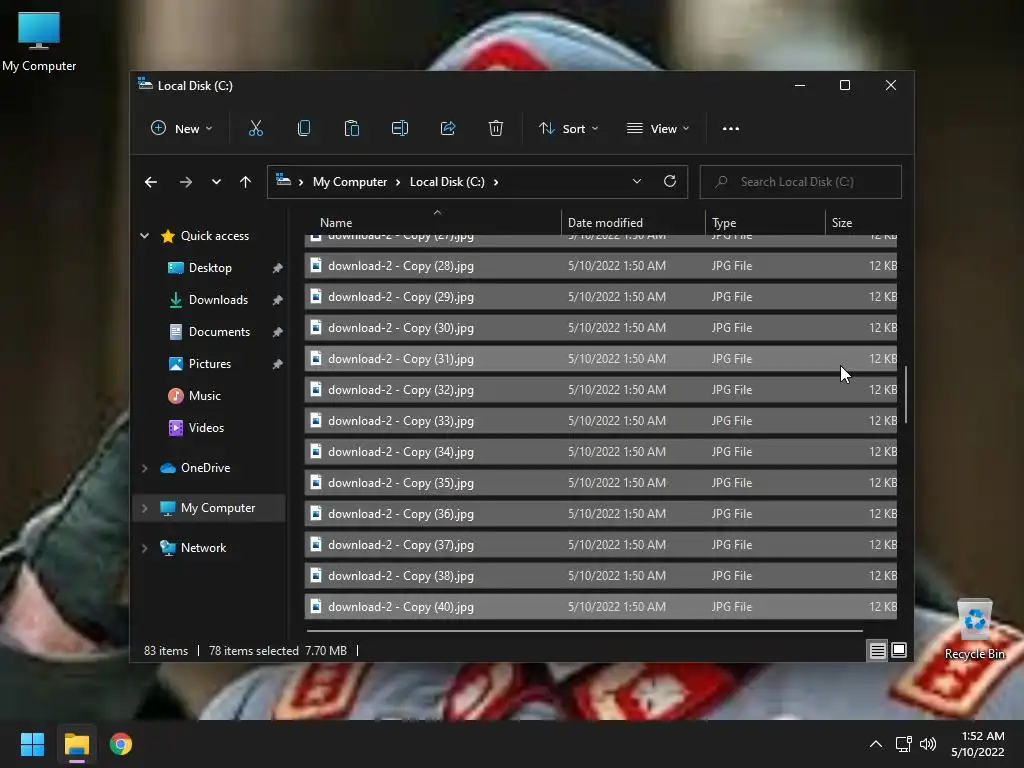Viewport: 1024px width, 768px height.
Task: Expand the My Computer tree node
Action: (x=144, y=508)
